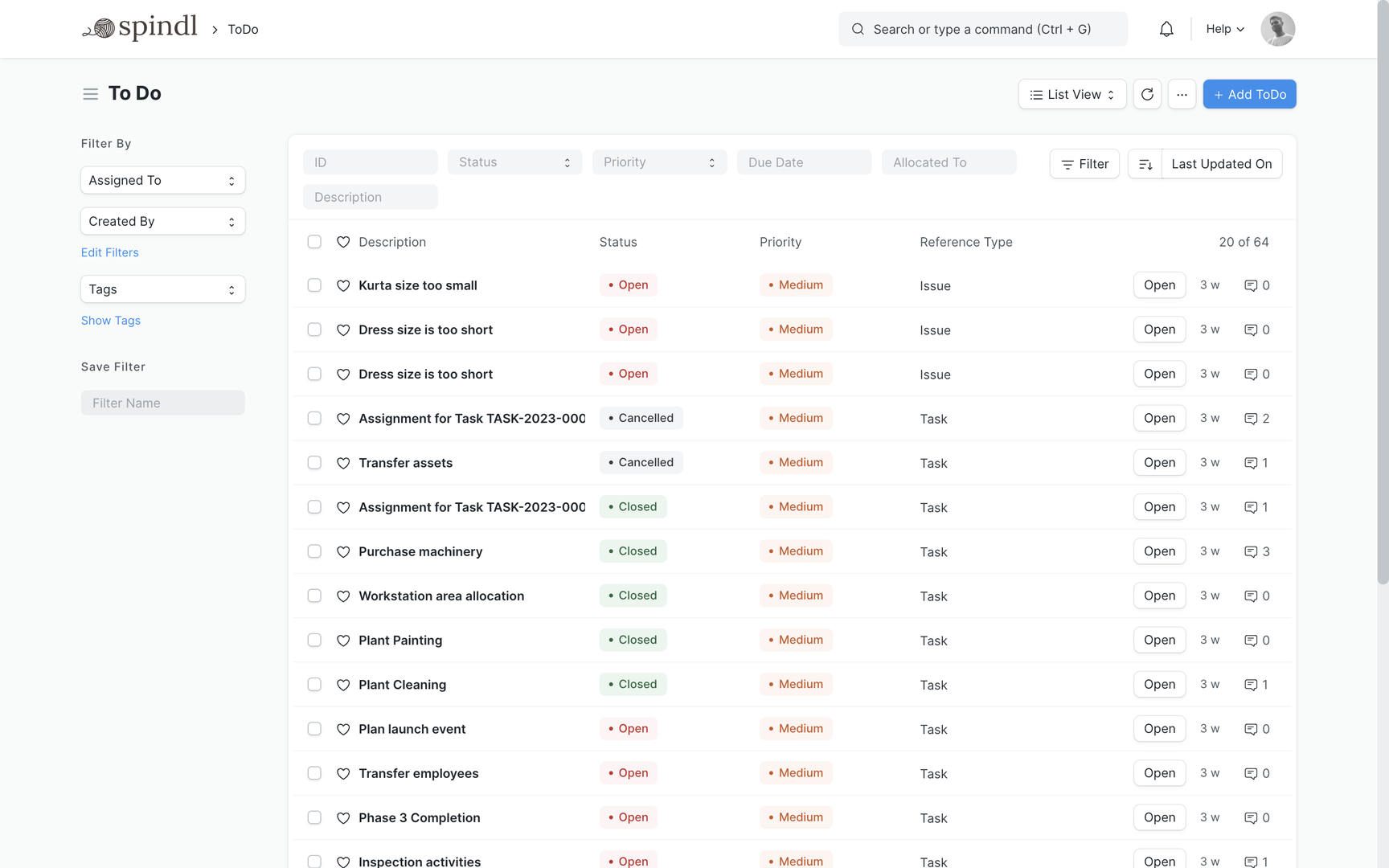Click the Add ToDo button

click(x=1249, y=94)
